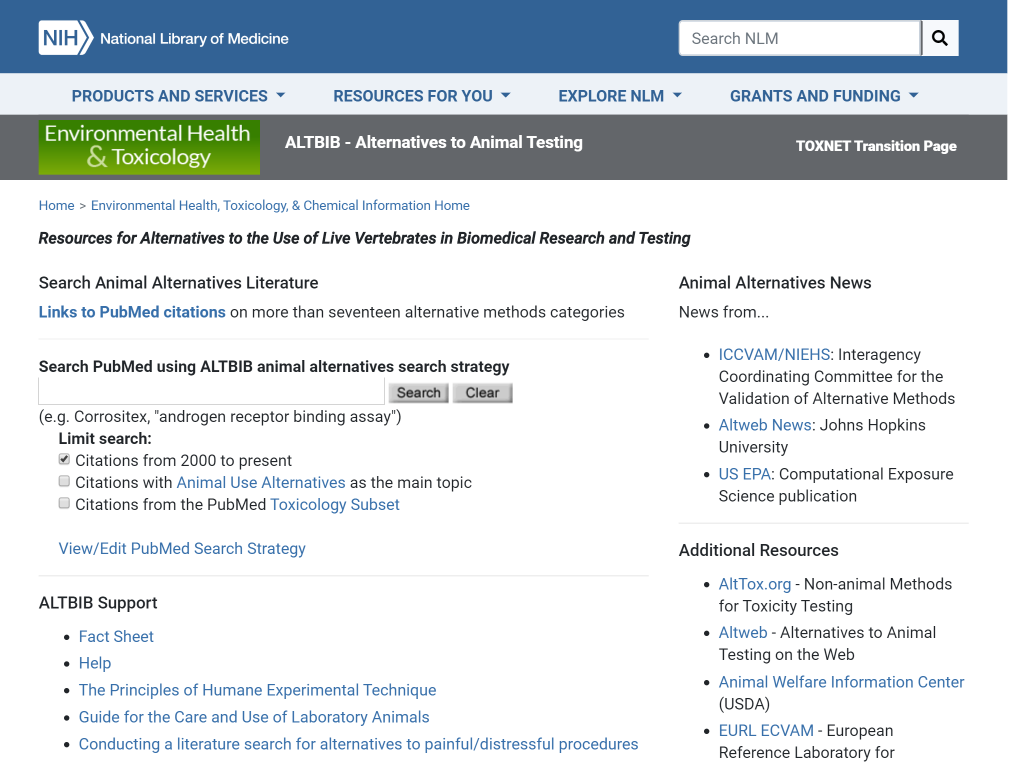Enable Animal Use Alternatives main topic checkbox
The height and width of the screenshot is (768, 1024).
click(64, 481)
